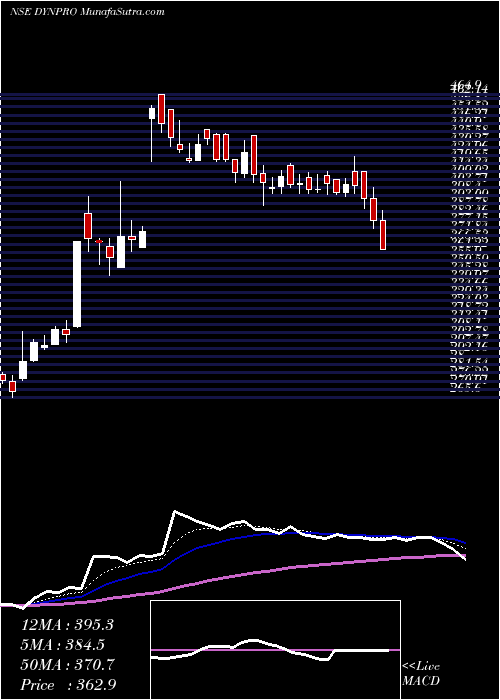Viewport: 500px width, 700px height.
Task: Click the last red candlestick on the chart
Action: 383,234
